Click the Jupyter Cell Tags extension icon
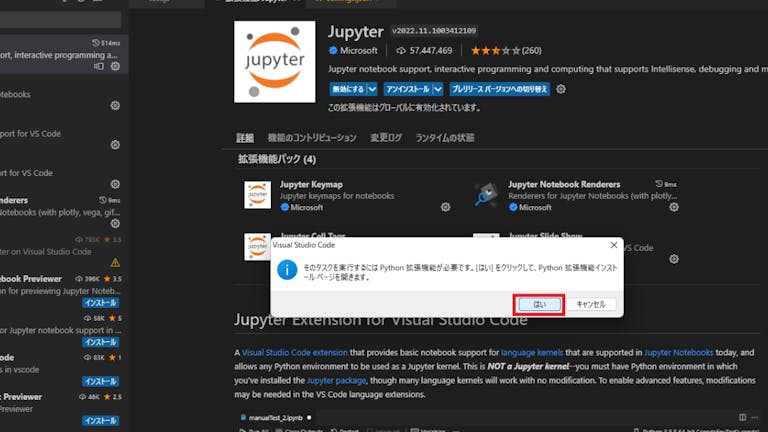 (258, 246)
